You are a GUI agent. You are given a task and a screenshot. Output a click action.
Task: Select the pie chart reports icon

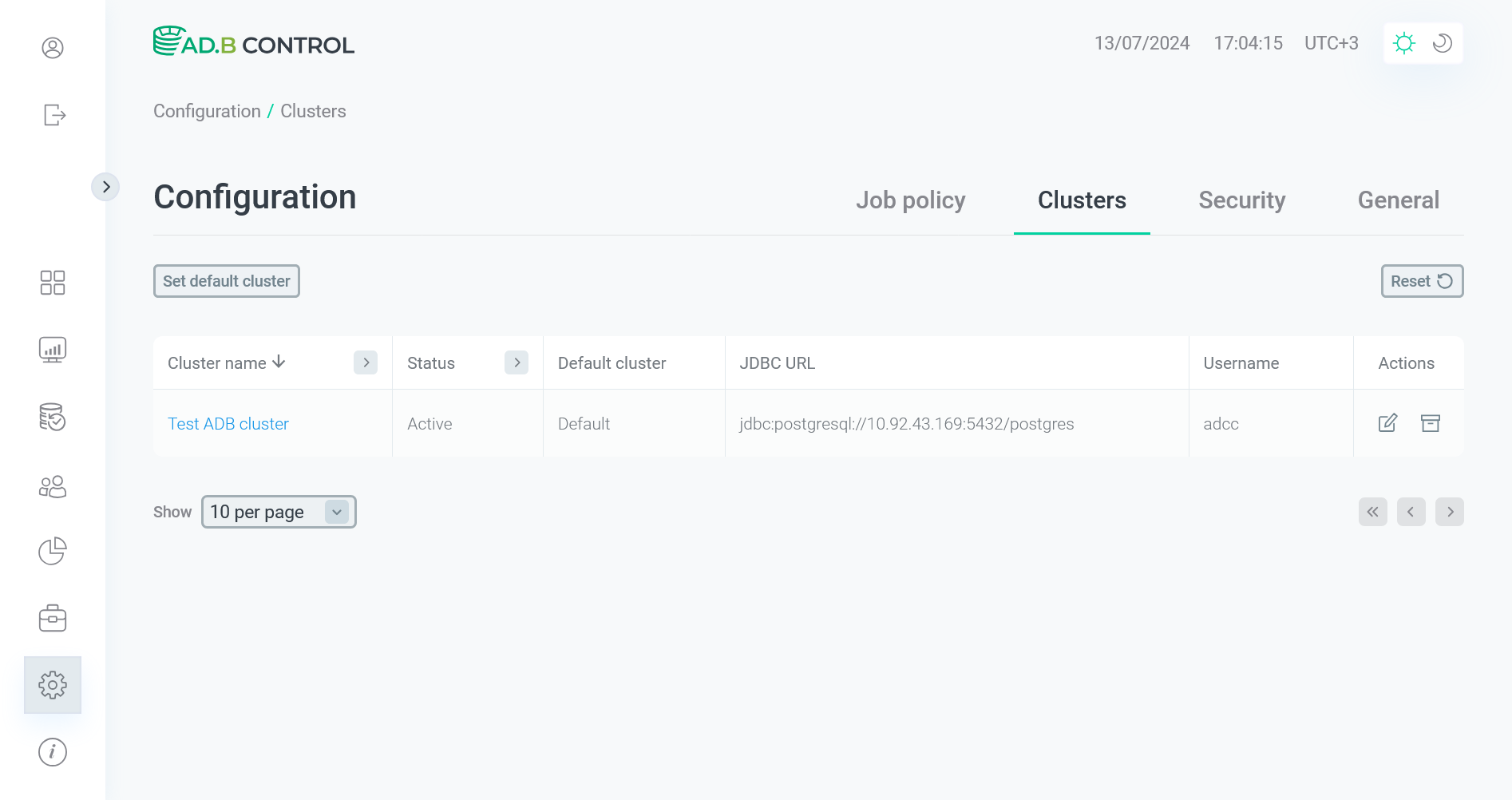point(53,551)
